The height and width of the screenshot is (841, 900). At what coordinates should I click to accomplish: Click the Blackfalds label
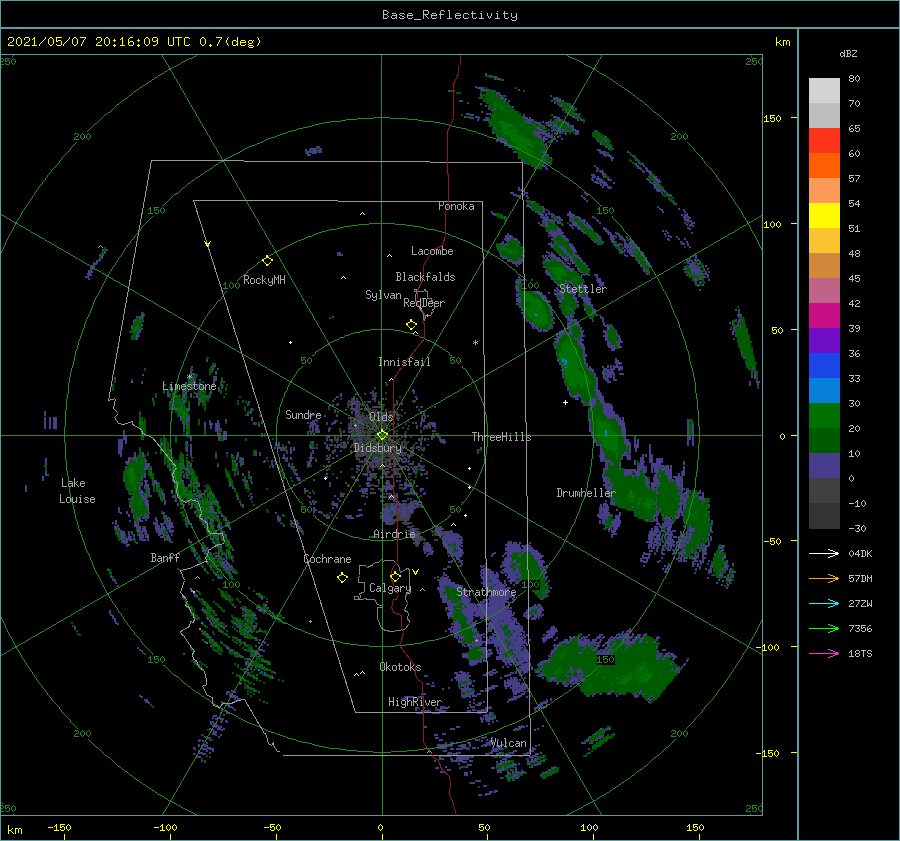tap(425, 277)
